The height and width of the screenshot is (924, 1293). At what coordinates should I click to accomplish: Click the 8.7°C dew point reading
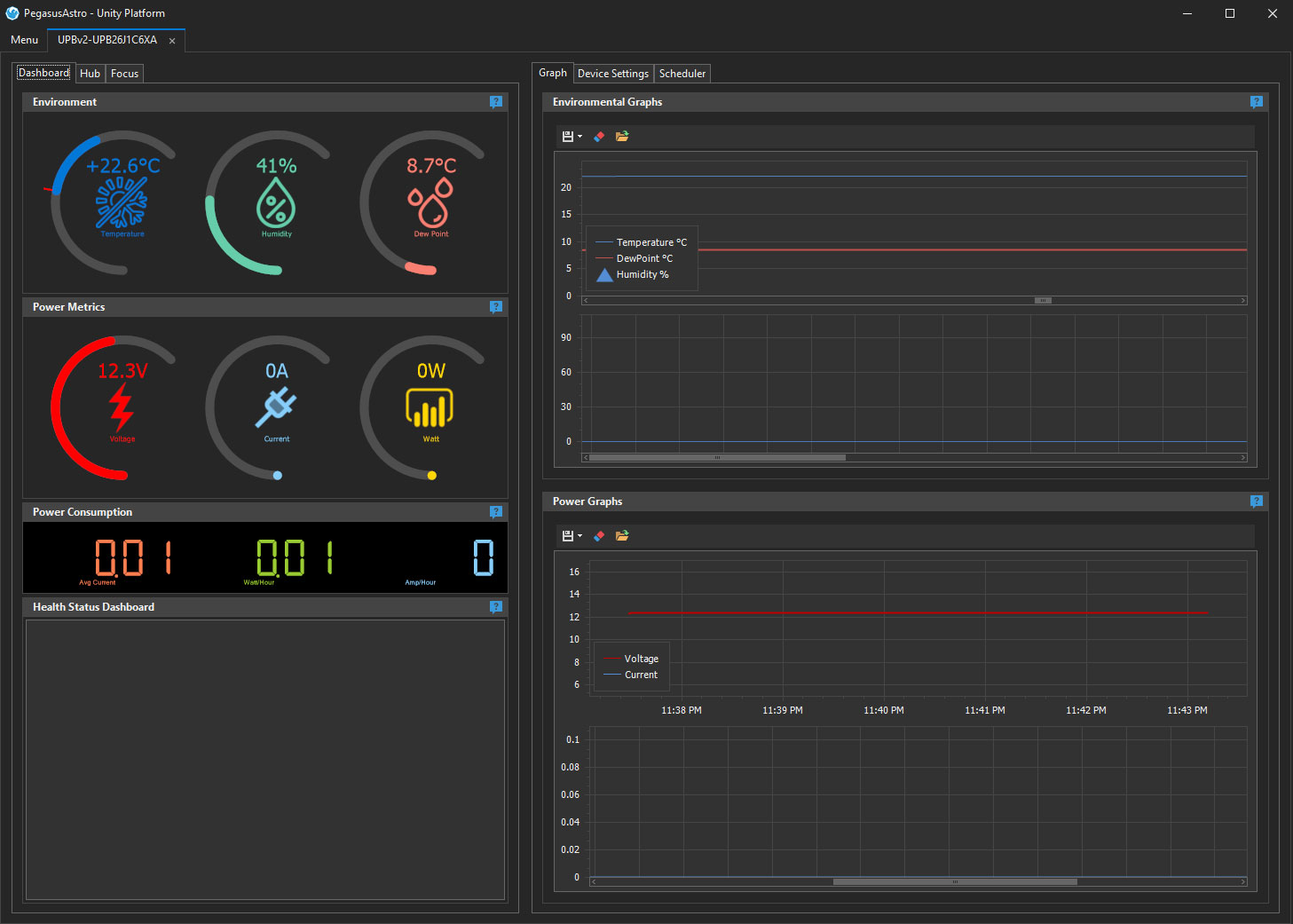(431, 166)
